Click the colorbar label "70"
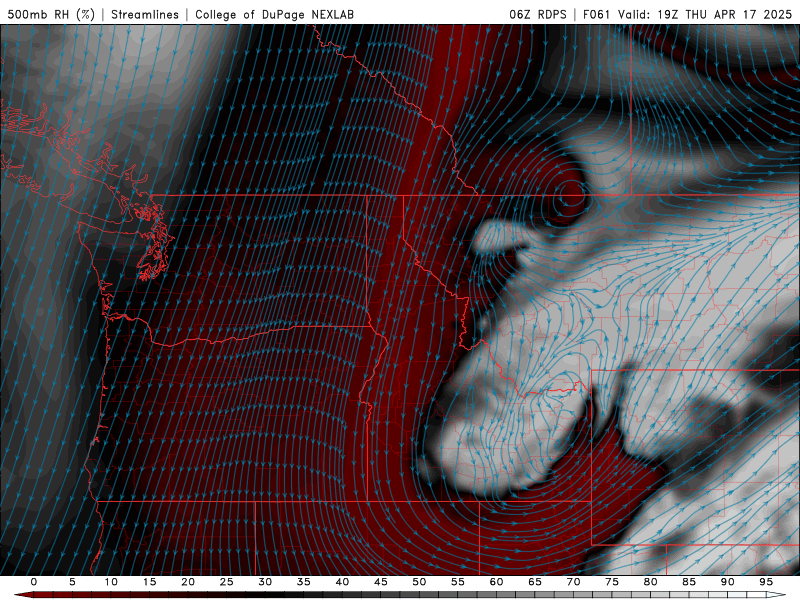 coord(573,582)
